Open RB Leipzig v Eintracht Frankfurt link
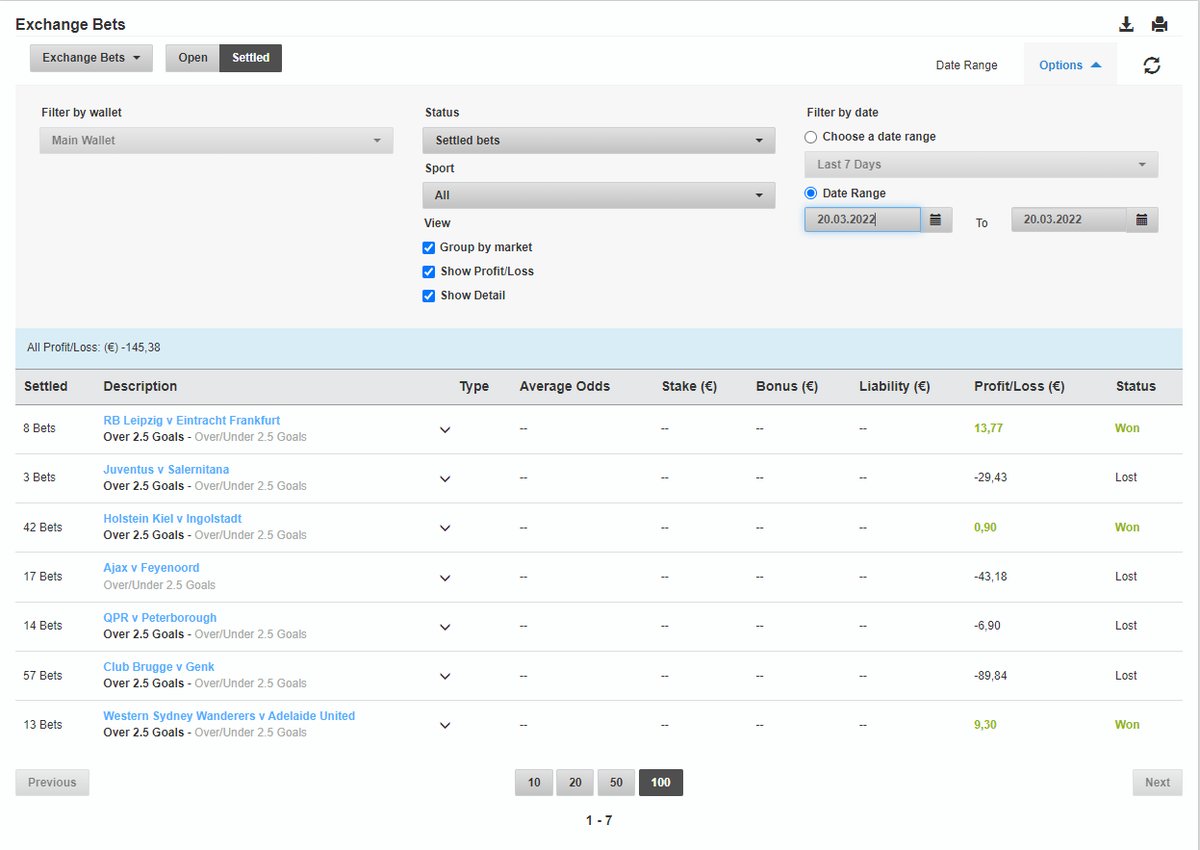Image resolution: width=1200 pixels, height=850 pixels. (192, 421)
